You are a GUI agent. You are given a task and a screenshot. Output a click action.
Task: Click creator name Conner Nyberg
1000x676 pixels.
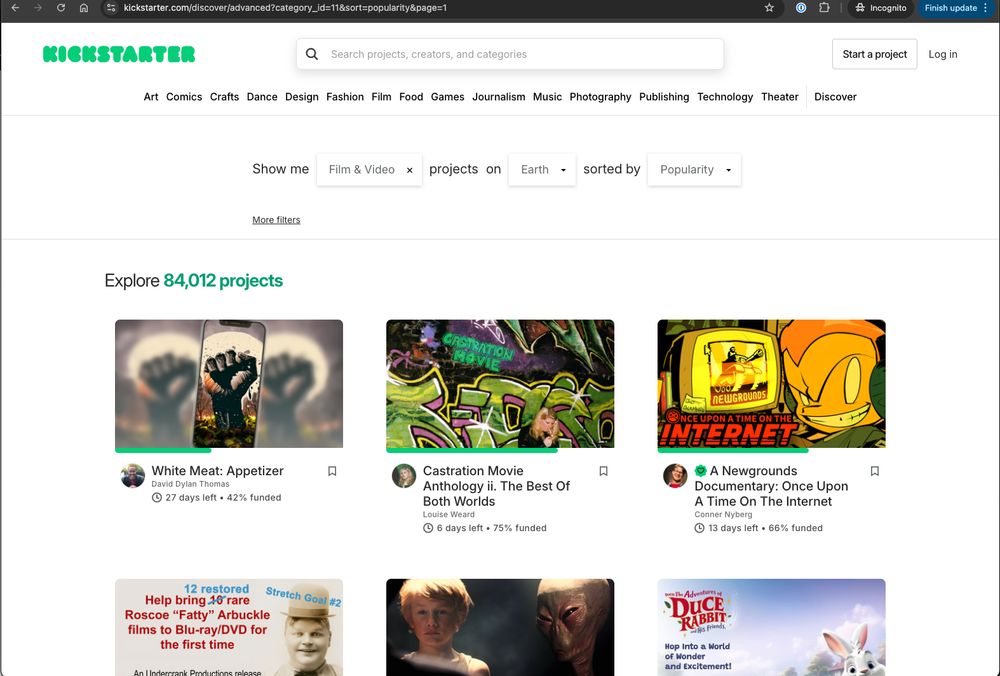723,515
